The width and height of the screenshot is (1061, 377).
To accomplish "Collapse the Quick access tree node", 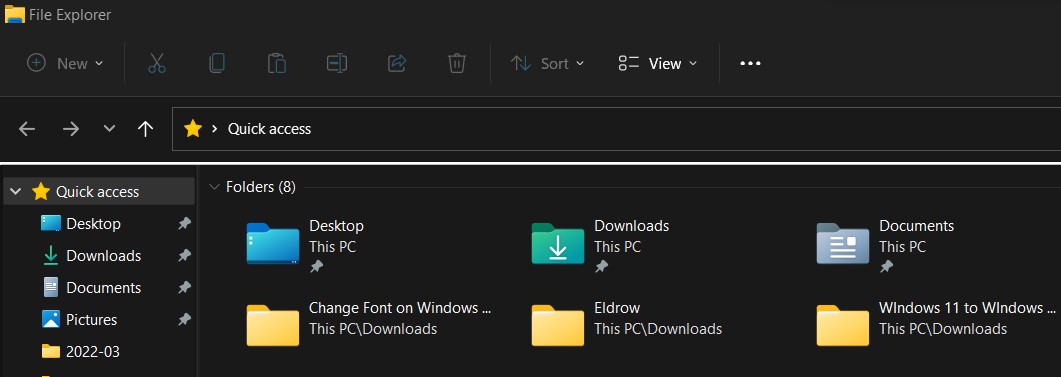I will click(x=16, y=192).
